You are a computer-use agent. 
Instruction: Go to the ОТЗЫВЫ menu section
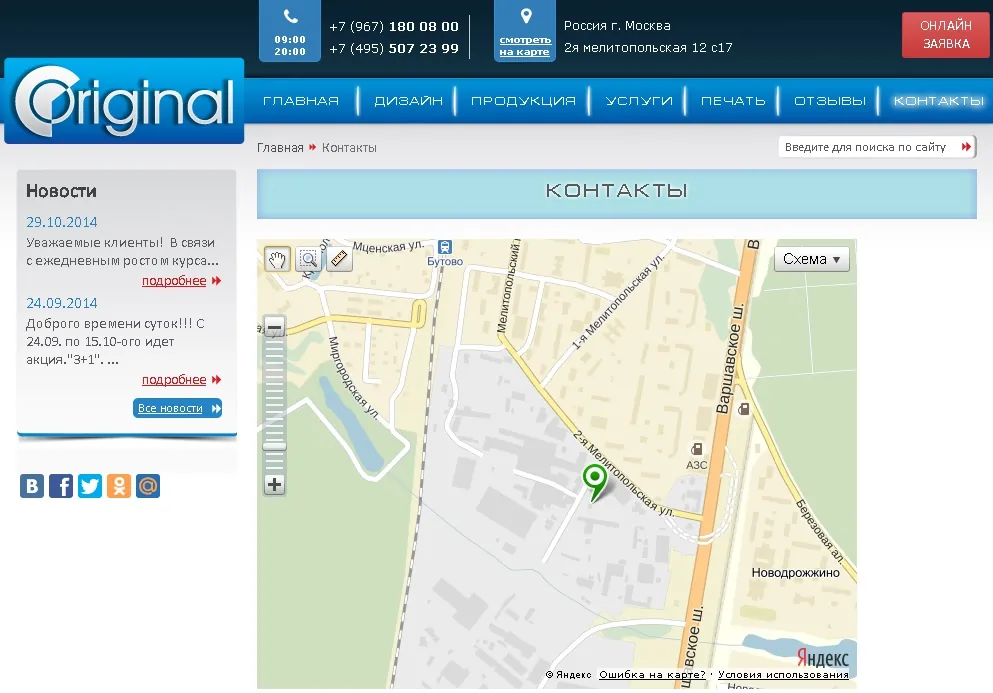[x=830, y=101]
